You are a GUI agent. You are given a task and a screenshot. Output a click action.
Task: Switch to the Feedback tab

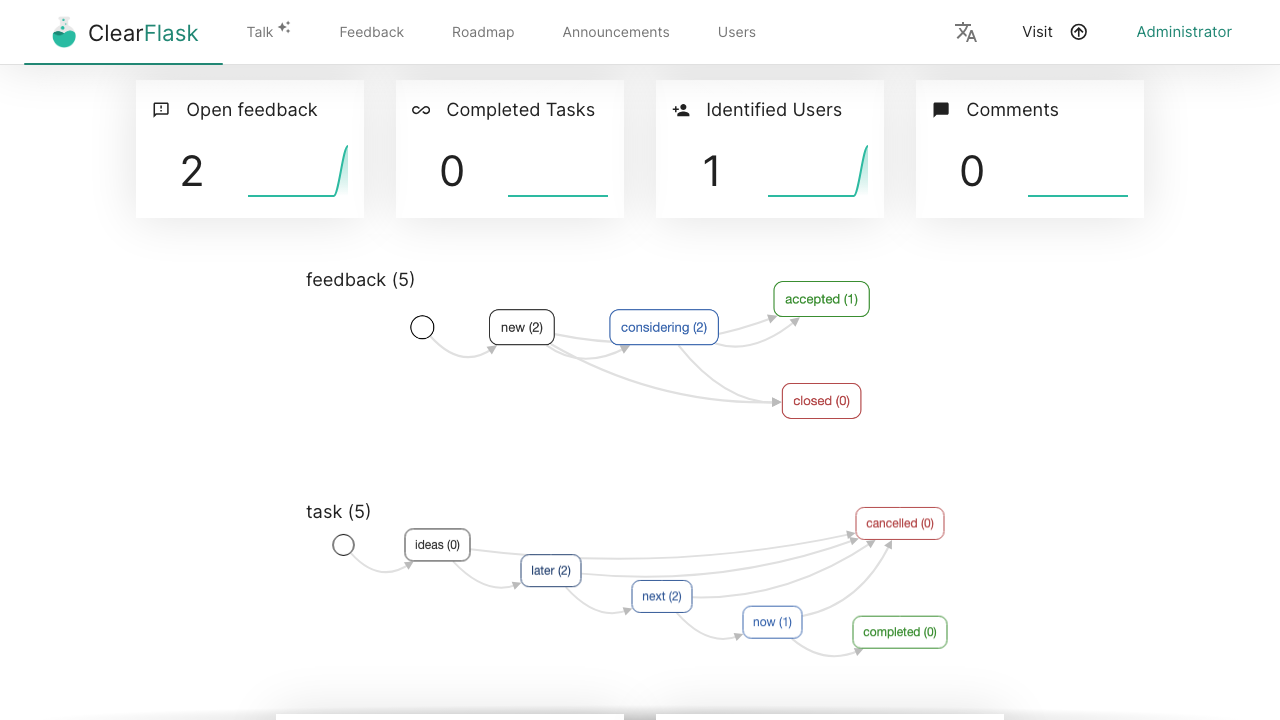(x=372, y=32)
